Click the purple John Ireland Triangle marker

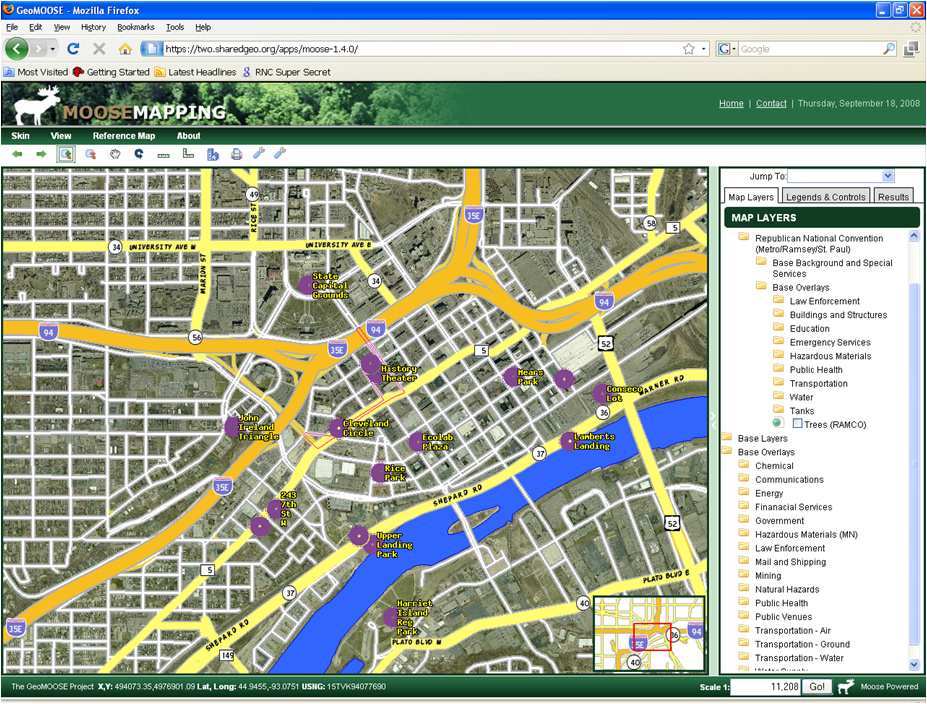click(x=233, y=426)
